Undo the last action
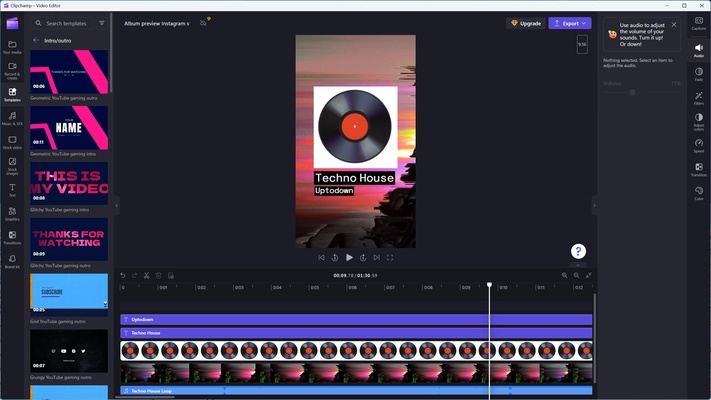Image resolution: width=711 pixels, height=400 pixels. (x=122, y=275)
